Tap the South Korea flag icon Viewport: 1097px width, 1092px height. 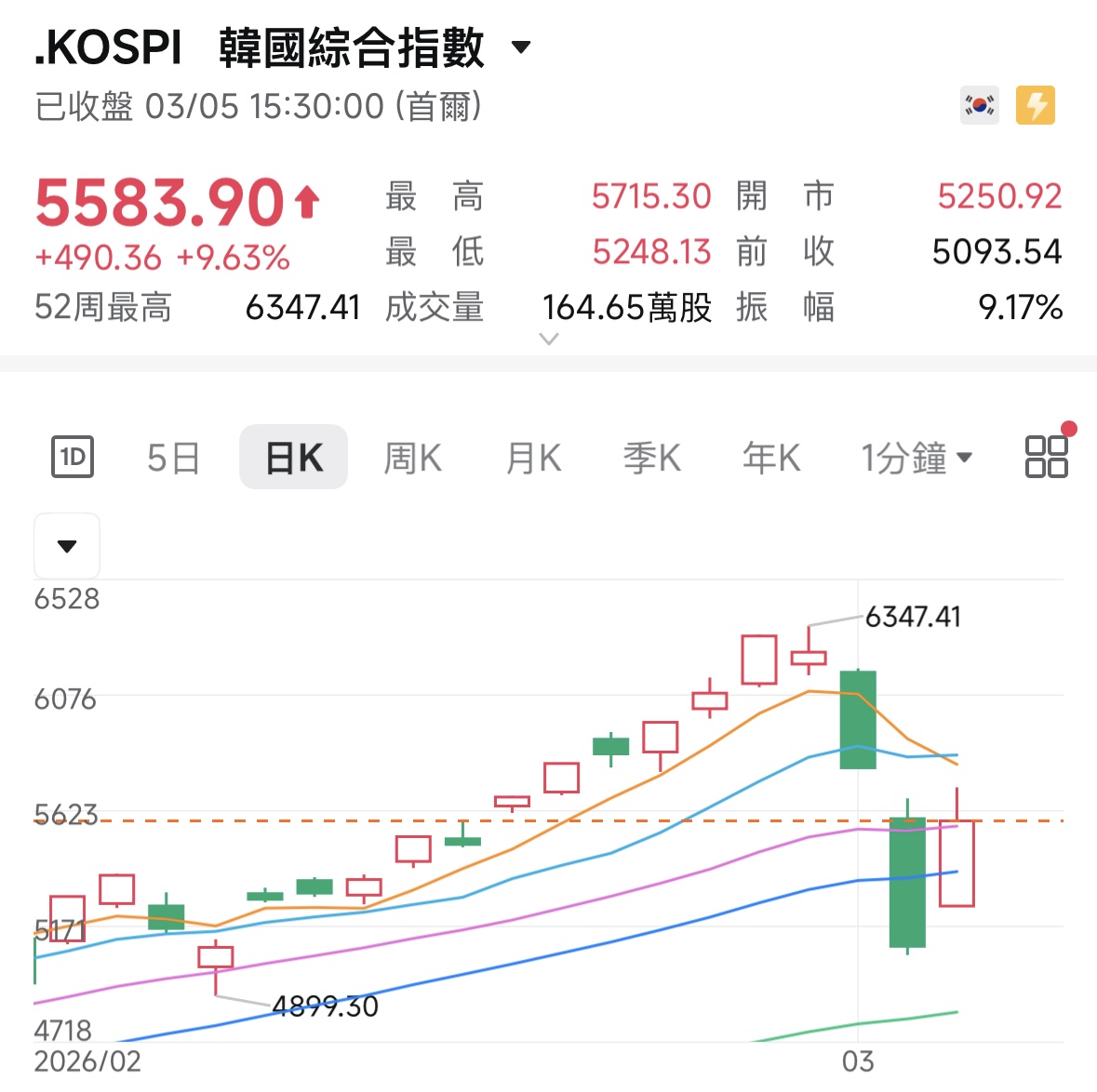[x=979, y=106]
